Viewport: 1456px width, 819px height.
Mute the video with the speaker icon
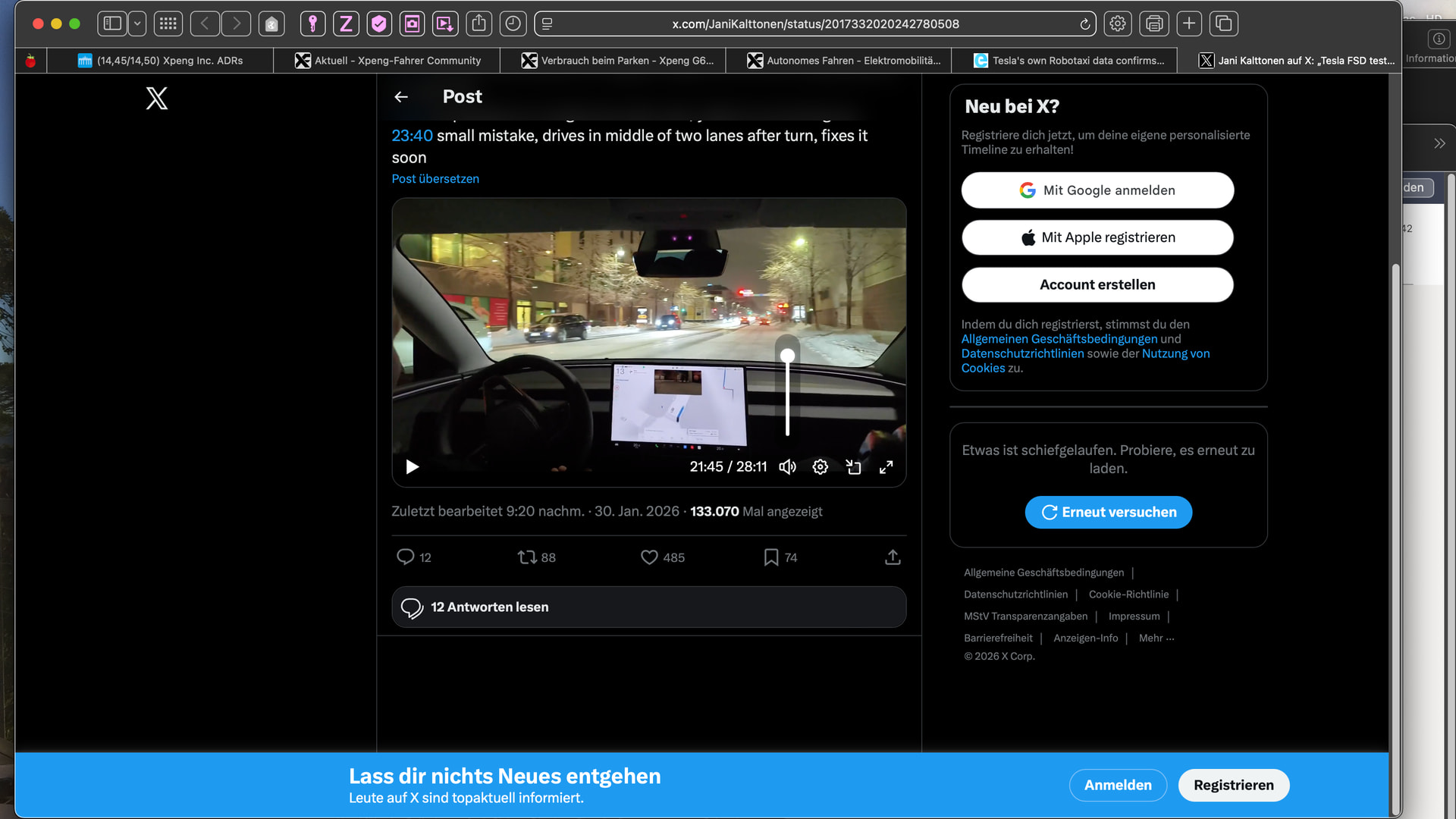click(787, 467)
